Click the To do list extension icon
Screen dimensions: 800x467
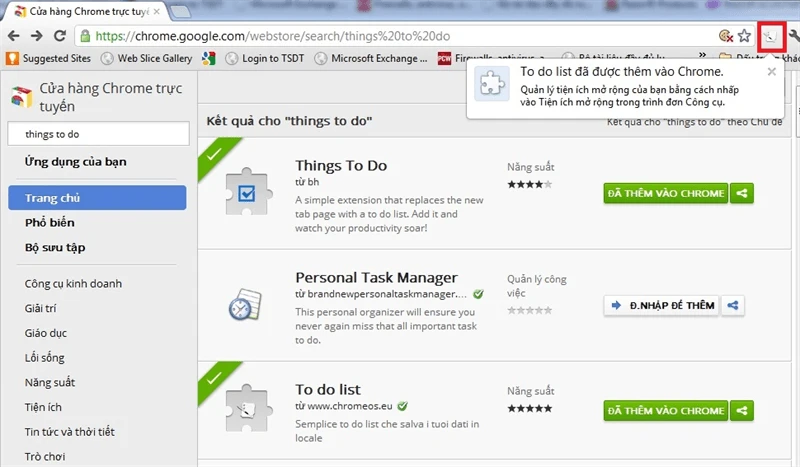[x=247, y=409]
